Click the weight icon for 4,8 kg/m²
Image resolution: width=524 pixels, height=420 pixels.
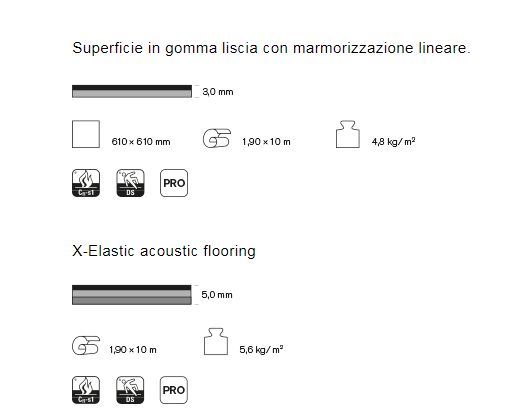click(x=348, y=134)
